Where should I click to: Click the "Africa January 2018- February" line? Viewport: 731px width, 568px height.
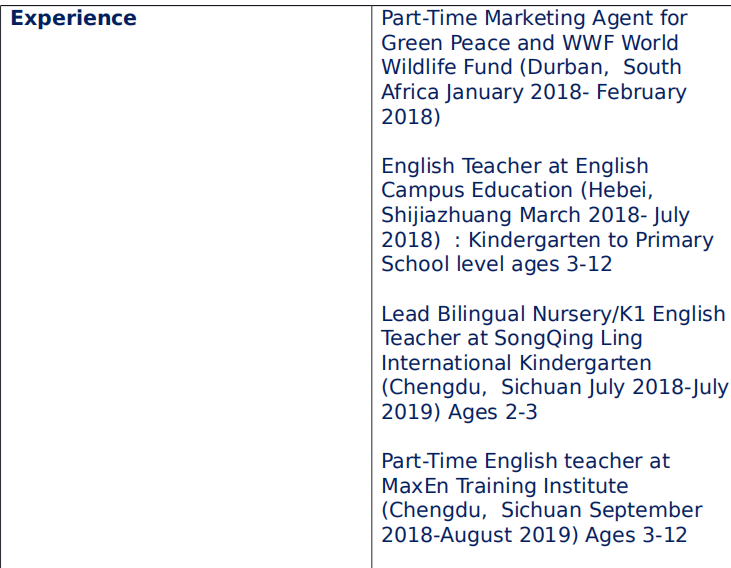(534, 92)
